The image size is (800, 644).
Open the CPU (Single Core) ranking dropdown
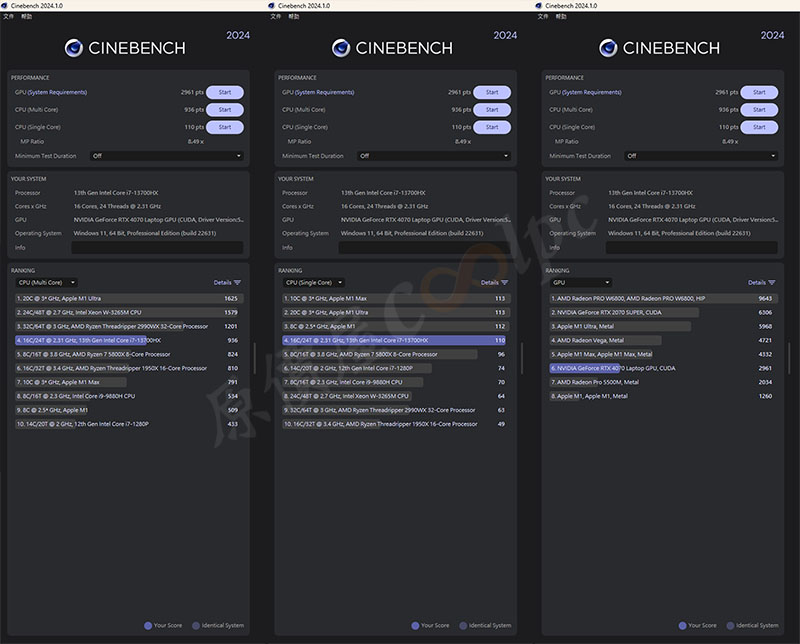[314, 282]
